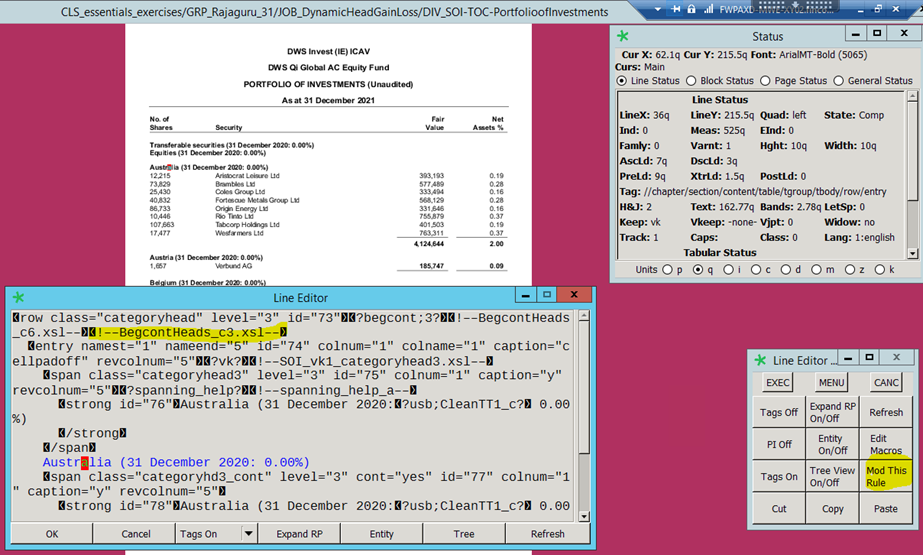The image size is (923, 555).
Task: Click Refresh in Line Editor bottom bar
Action: point(547,534)
